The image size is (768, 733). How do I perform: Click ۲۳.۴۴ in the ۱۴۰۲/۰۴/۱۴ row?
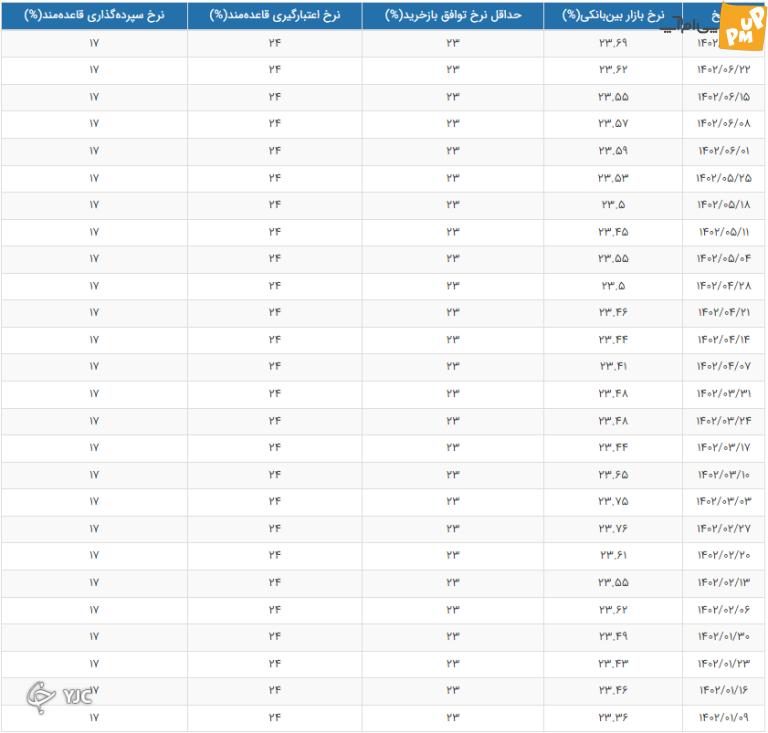pyautogui.click(x=613, y=340)
